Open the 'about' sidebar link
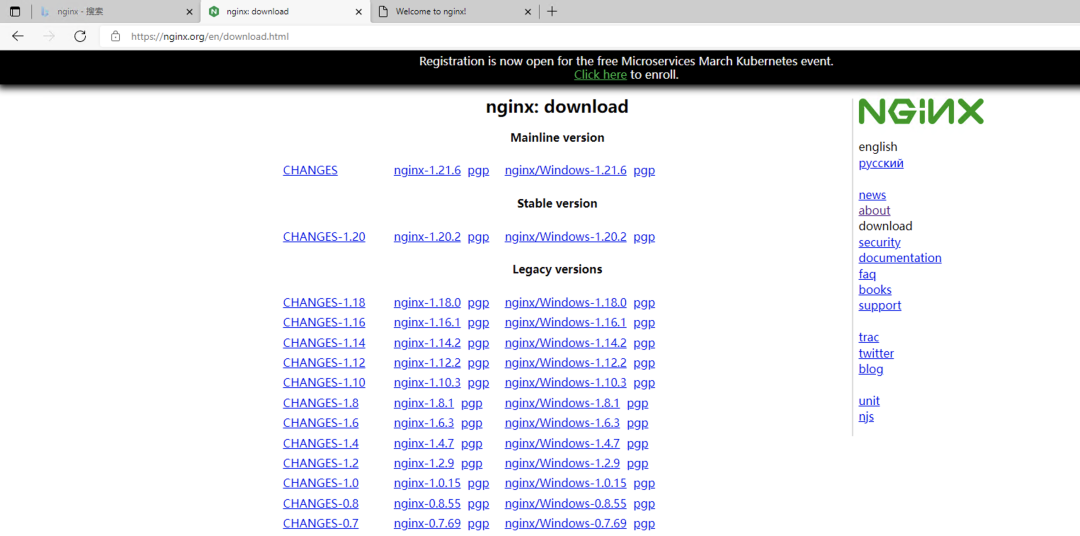 coord(874,210)
